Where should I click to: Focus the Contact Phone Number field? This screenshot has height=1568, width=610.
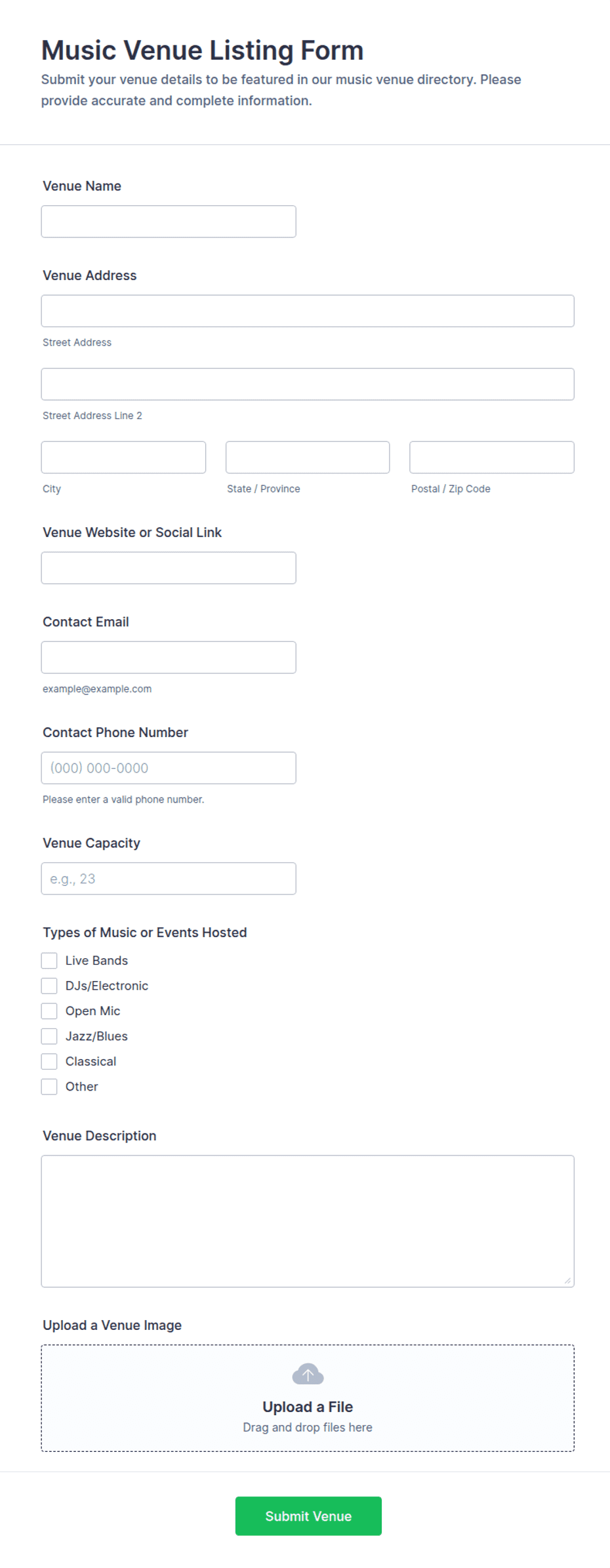point(169,768)
